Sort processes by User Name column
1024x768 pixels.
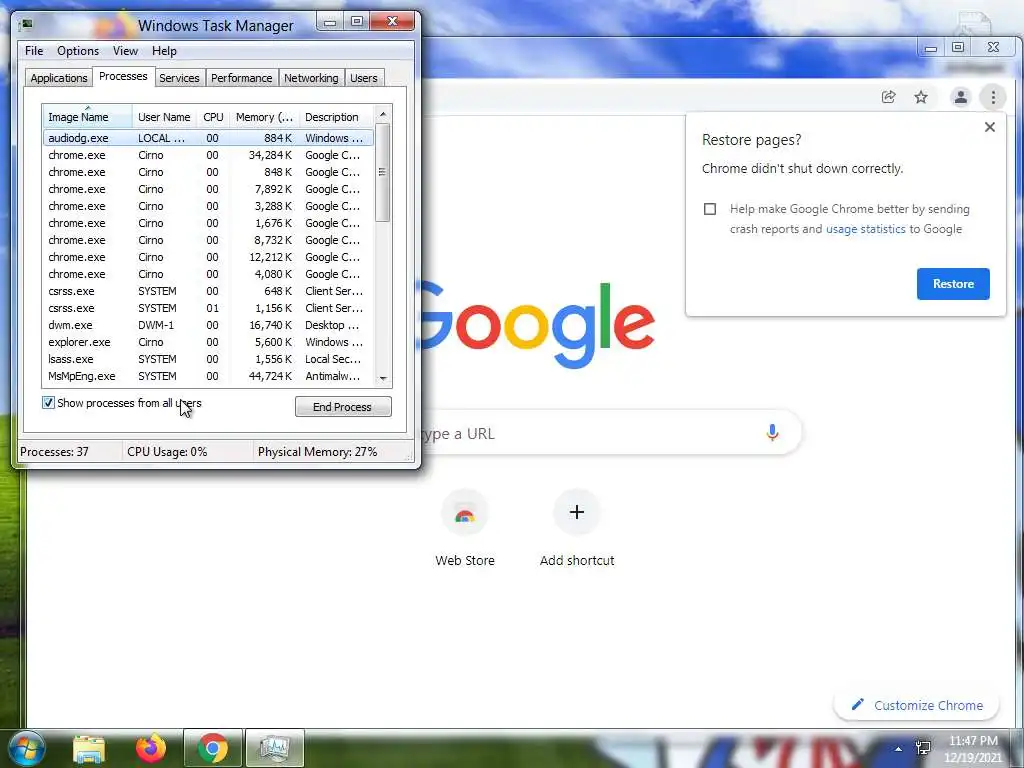pyautogui.click(x=165, y=117)
